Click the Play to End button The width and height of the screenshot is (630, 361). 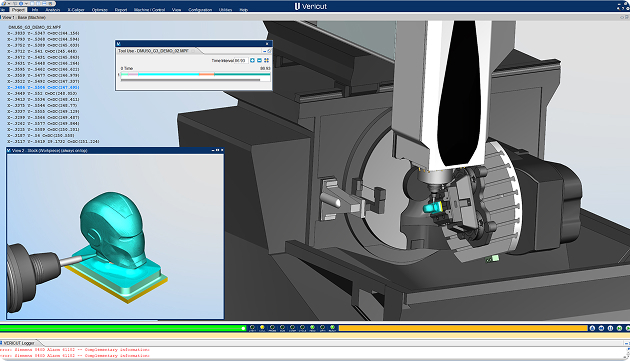tap(628, 328)
